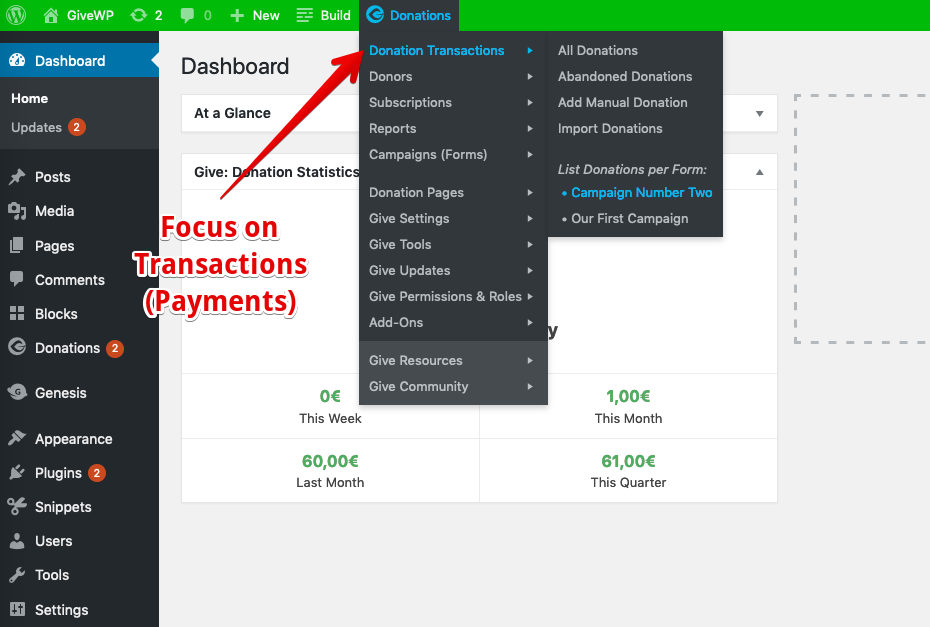Expand the Donation Transactions submenu arrow
Screen dimensions: 930x627
click(530, 51)
